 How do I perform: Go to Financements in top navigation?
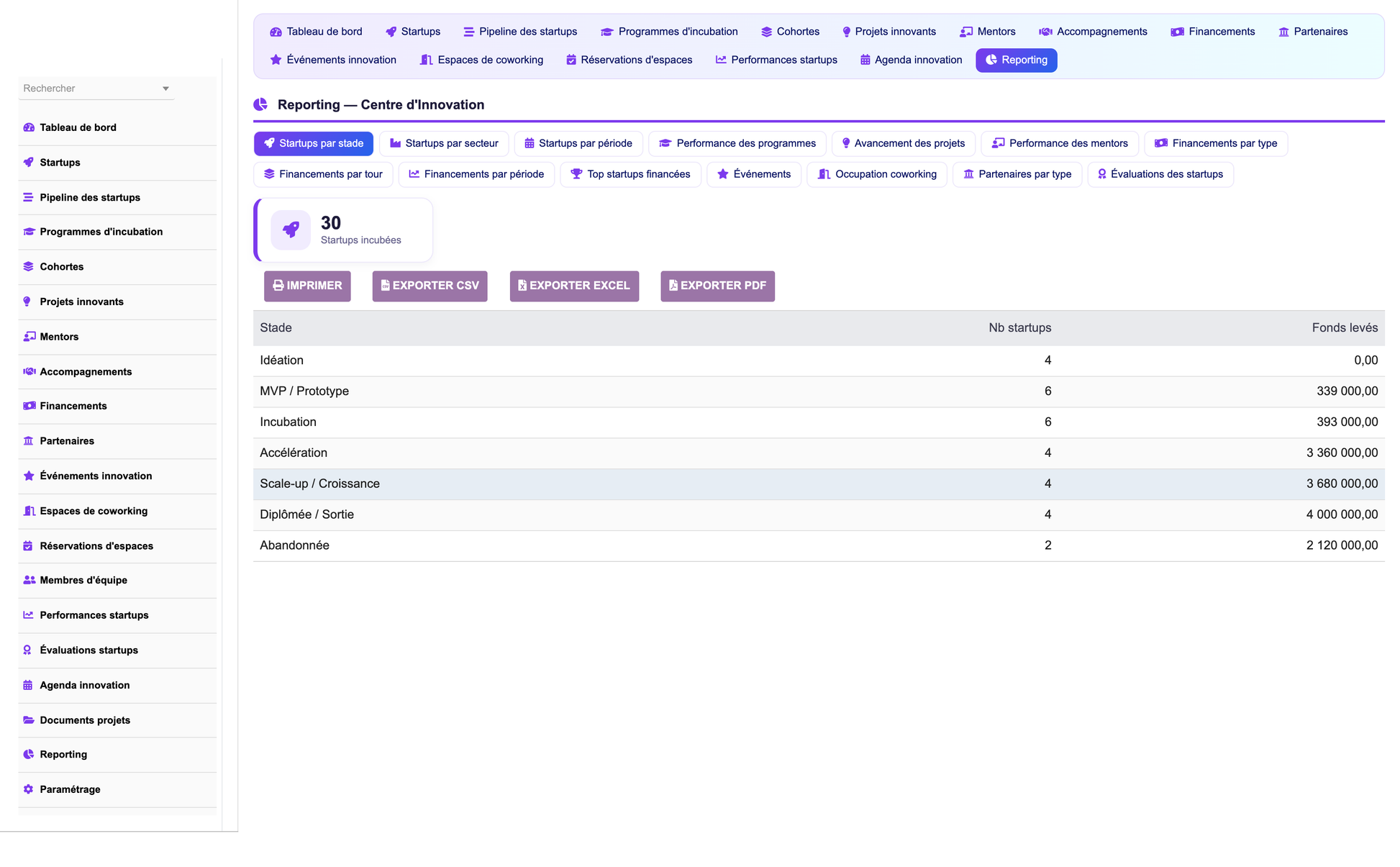[x=1213, y=32]
